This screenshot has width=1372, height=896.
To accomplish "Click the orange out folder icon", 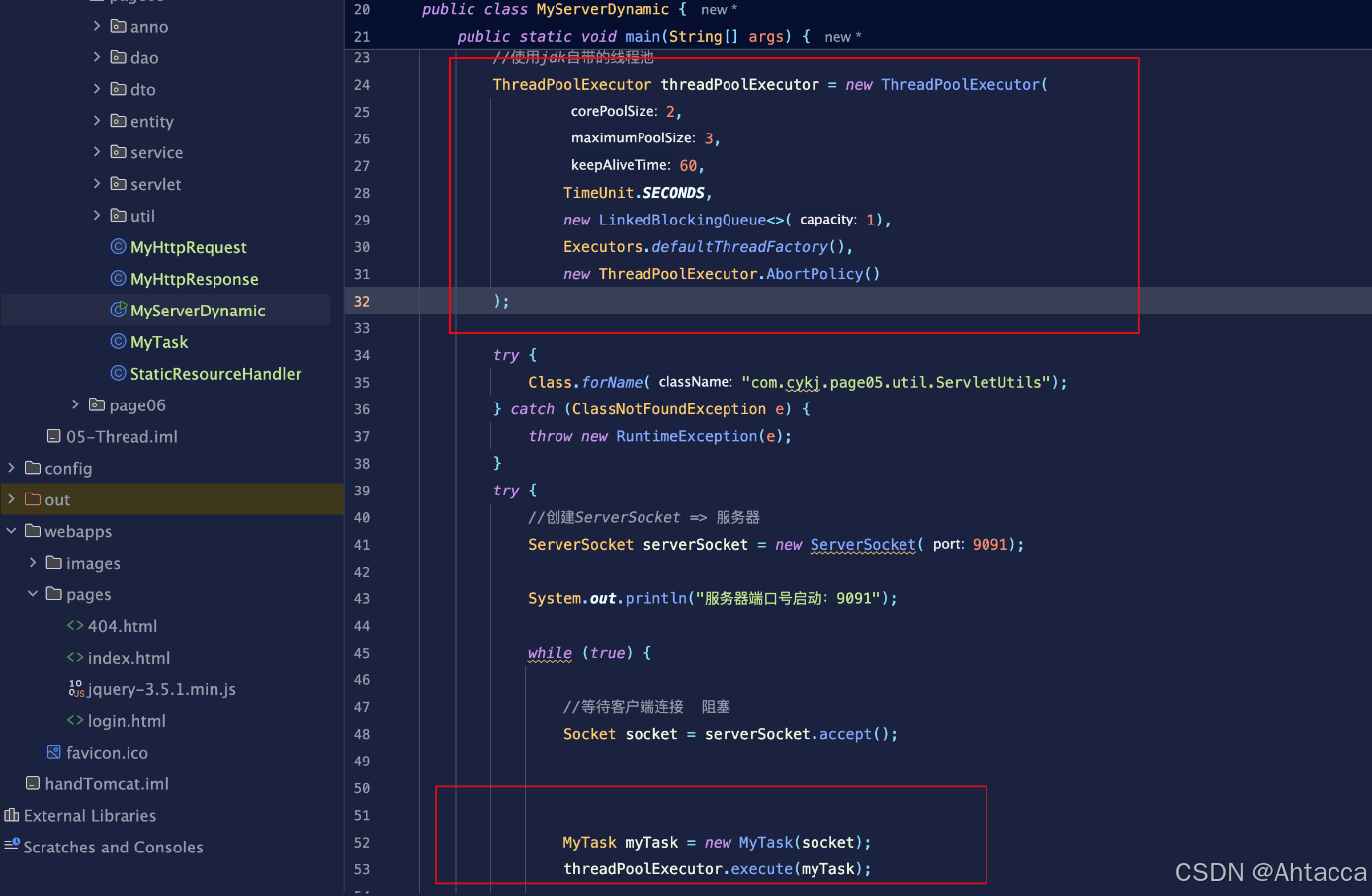I will pos(33,499).
